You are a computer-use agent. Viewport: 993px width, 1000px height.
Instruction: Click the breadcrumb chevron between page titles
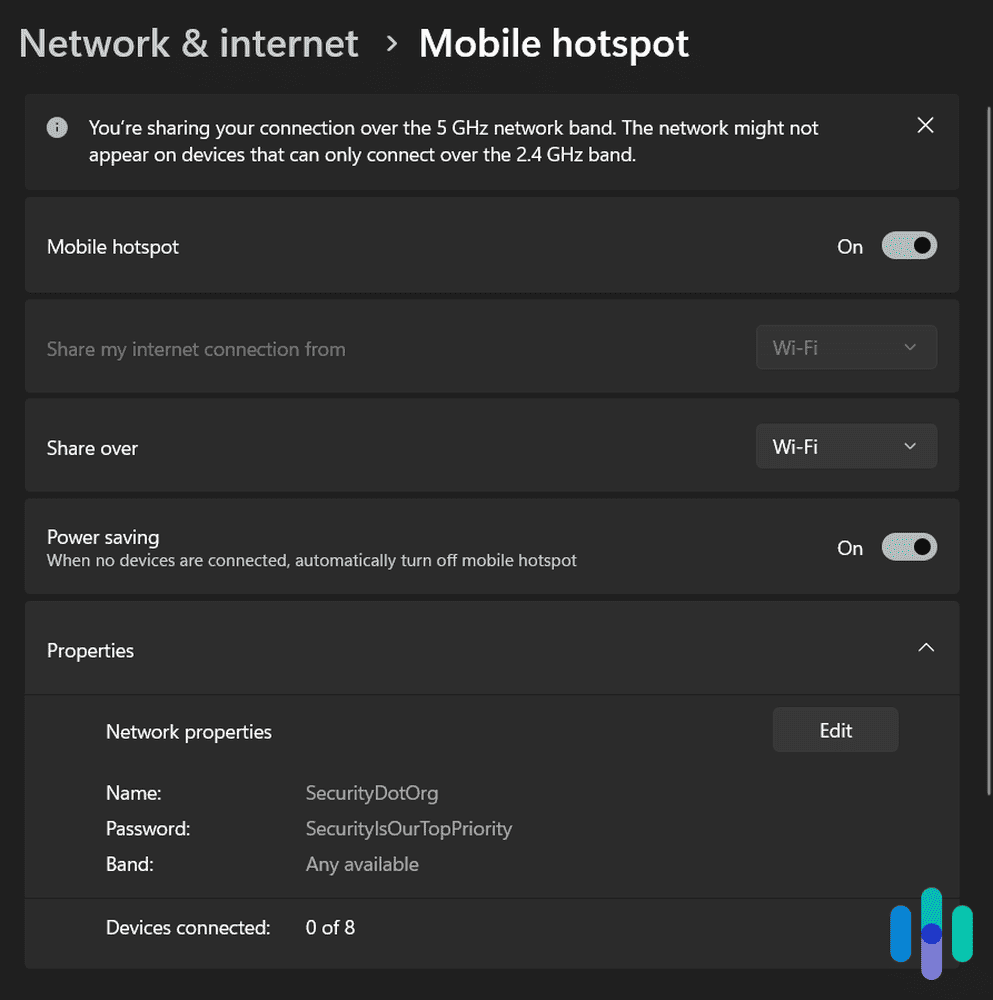(x=390, y=44)
